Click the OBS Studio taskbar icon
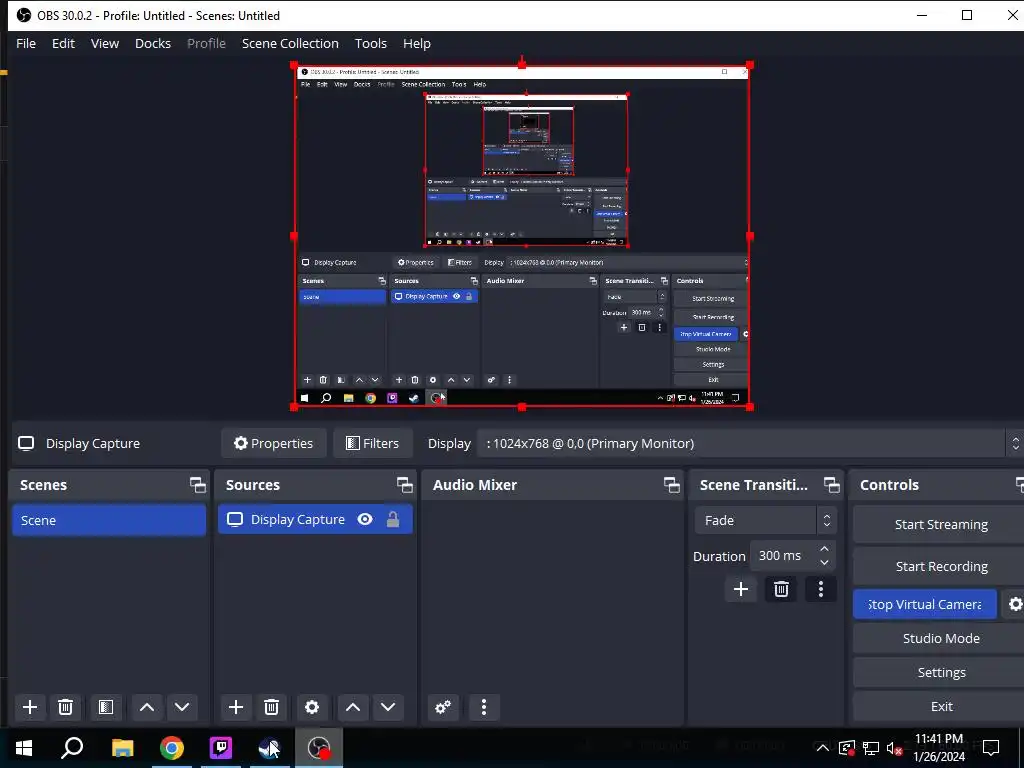 coord(319,748)
